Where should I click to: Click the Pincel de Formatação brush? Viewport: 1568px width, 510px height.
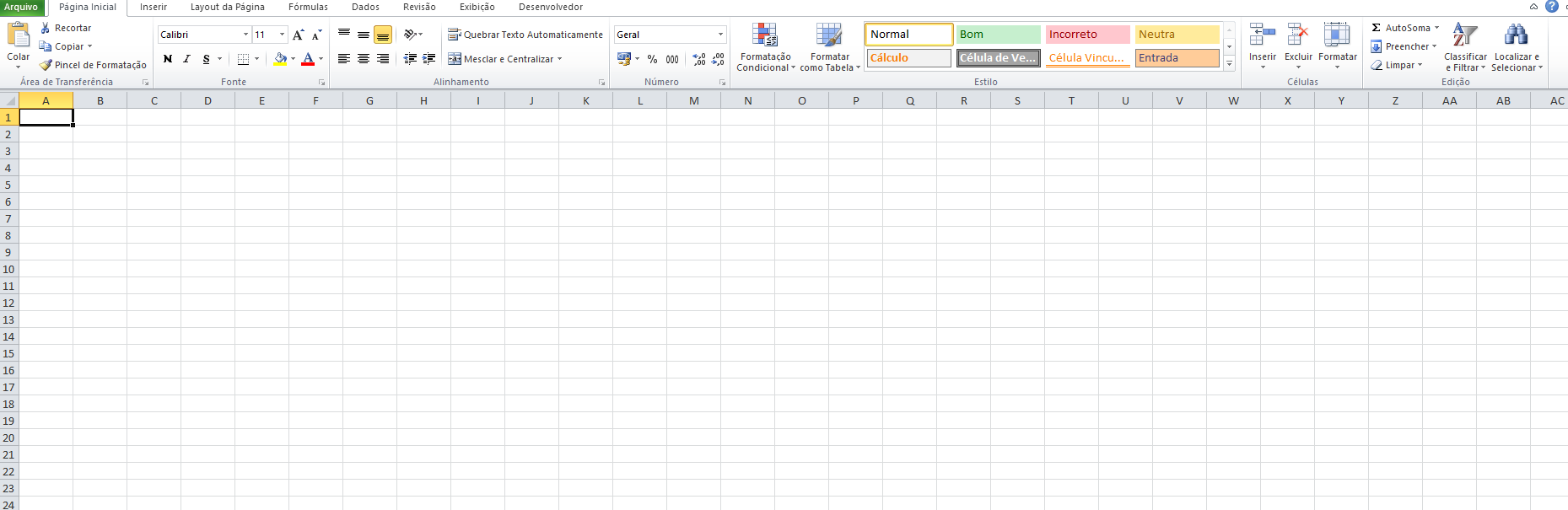click(x=46, y=65)
